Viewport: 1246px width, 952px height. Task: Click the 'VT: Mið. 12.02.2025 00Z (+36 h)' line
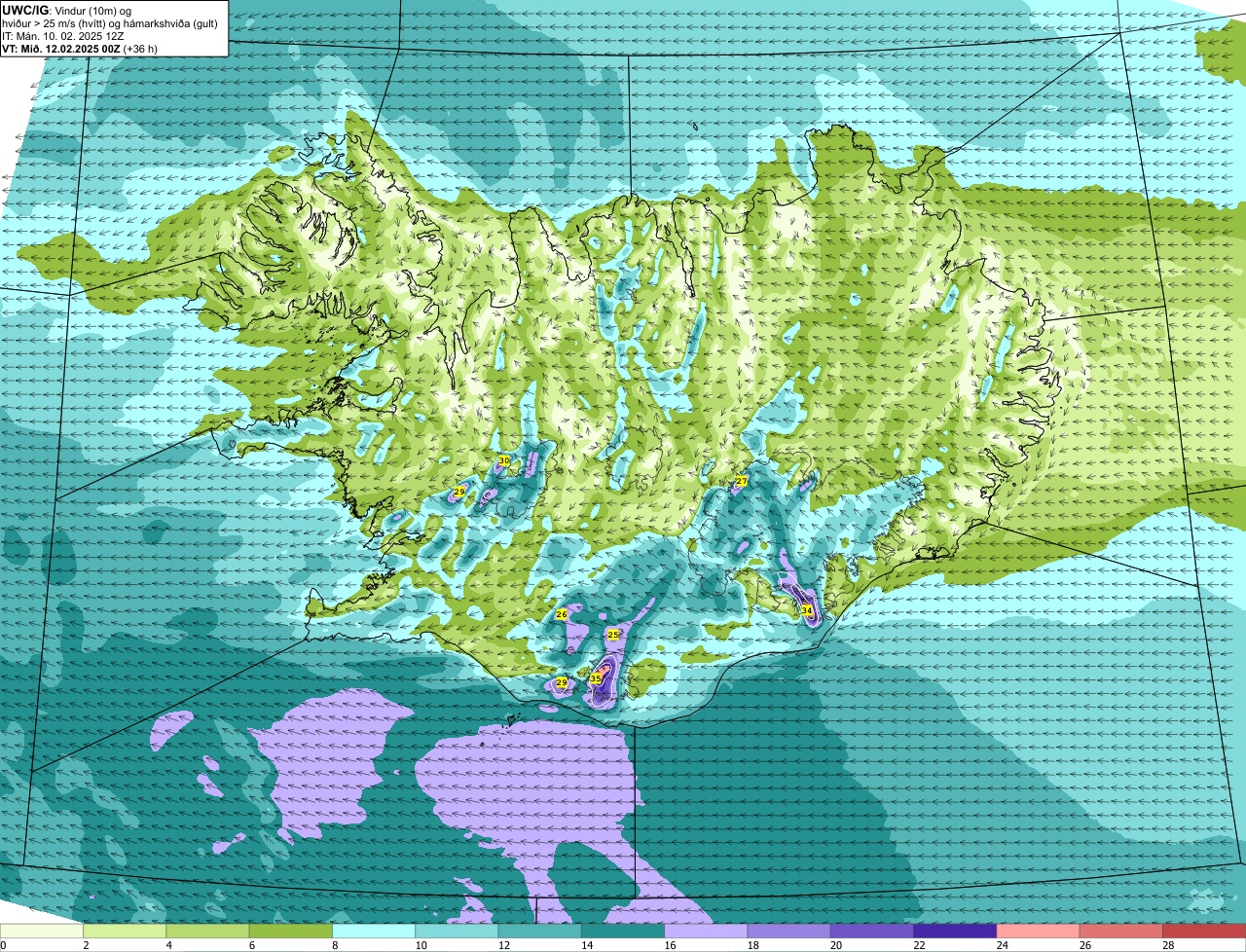tap(80, 48)
